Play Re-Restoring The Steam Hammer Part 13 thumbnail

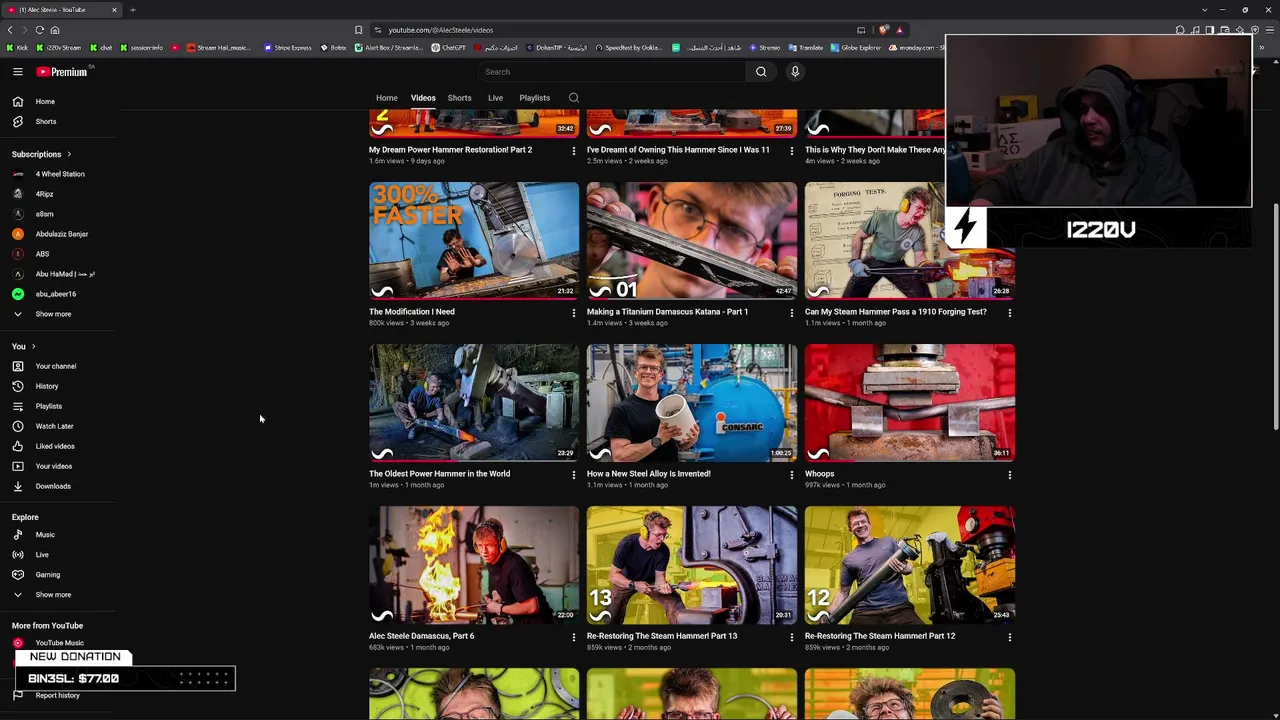pyautogui.click(x=692, y=565)
